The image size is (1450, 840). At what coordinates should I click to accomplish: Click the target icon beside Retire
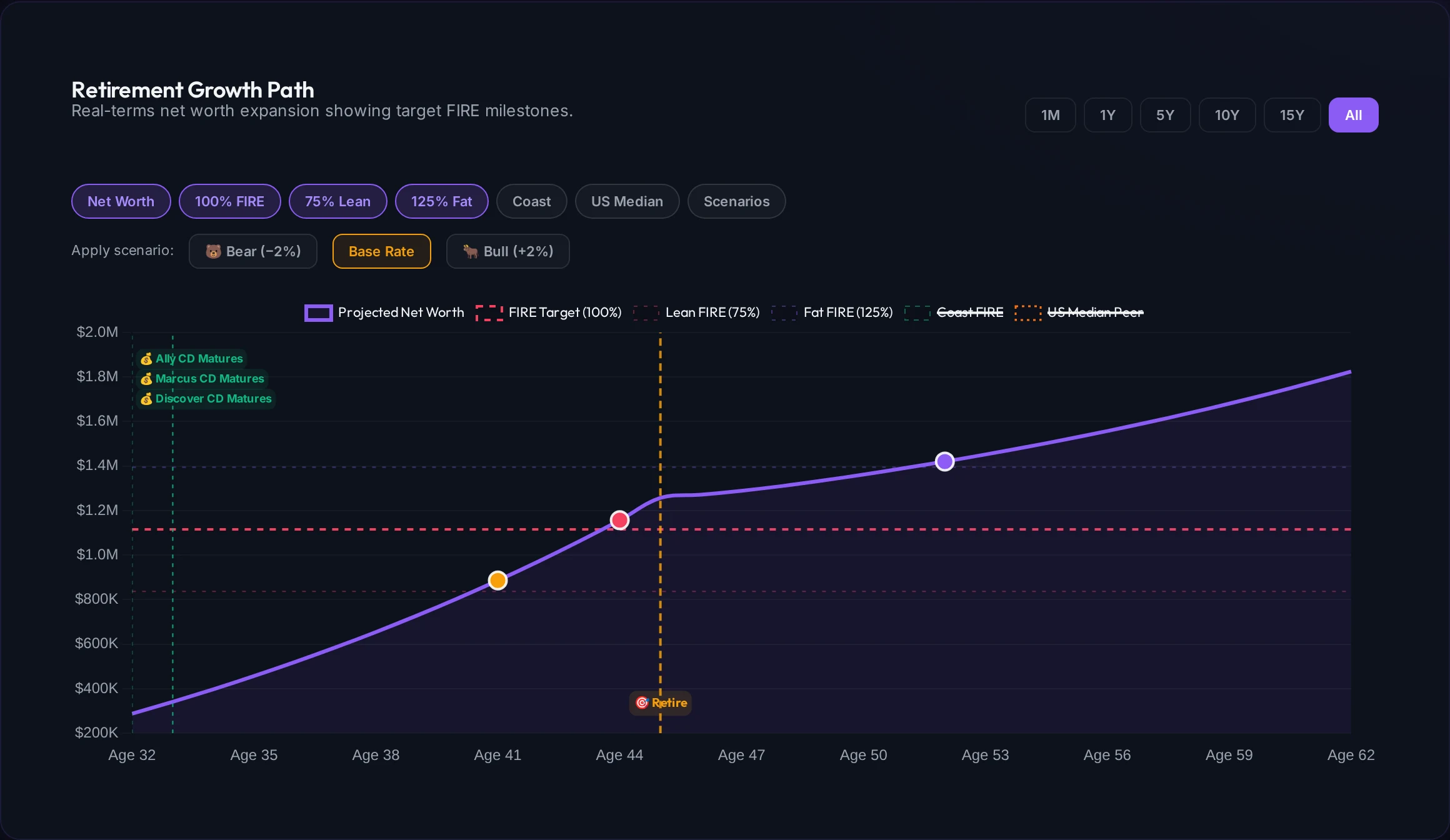click(642, 703)
